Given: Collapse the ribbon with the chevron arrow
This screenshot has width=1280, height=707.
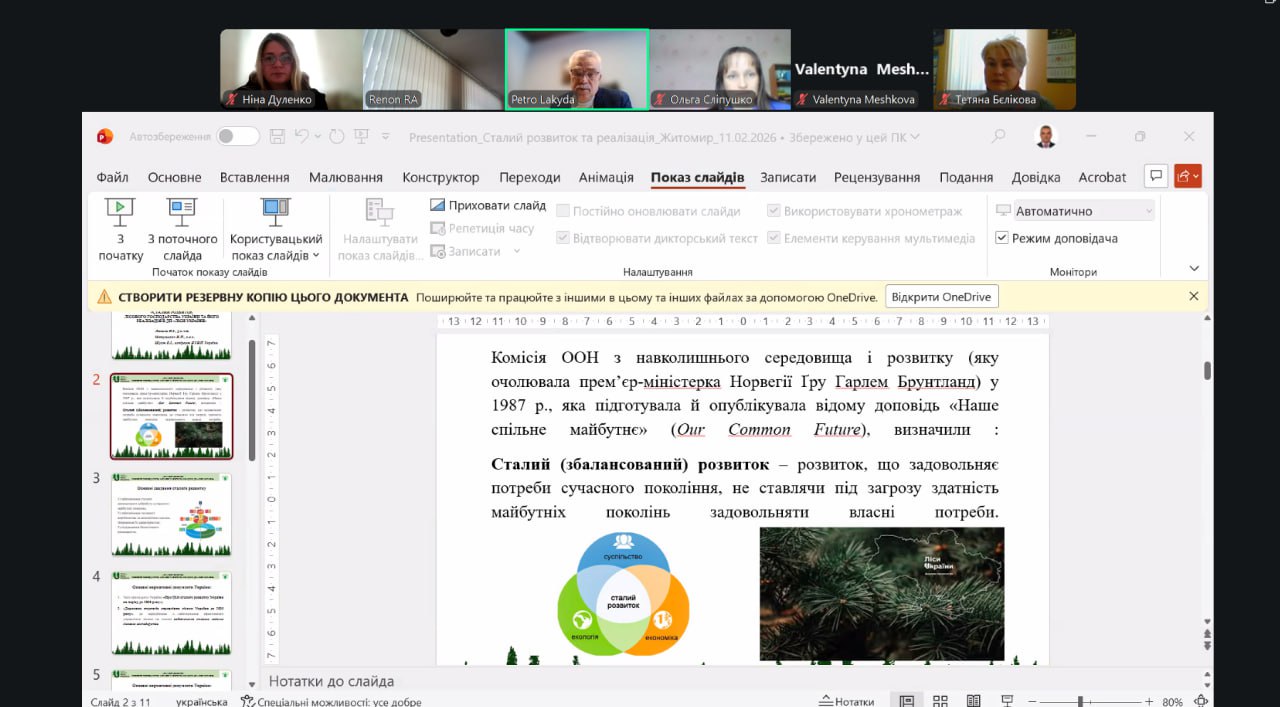Looking at the screenshot, I should click(1194, 269).
